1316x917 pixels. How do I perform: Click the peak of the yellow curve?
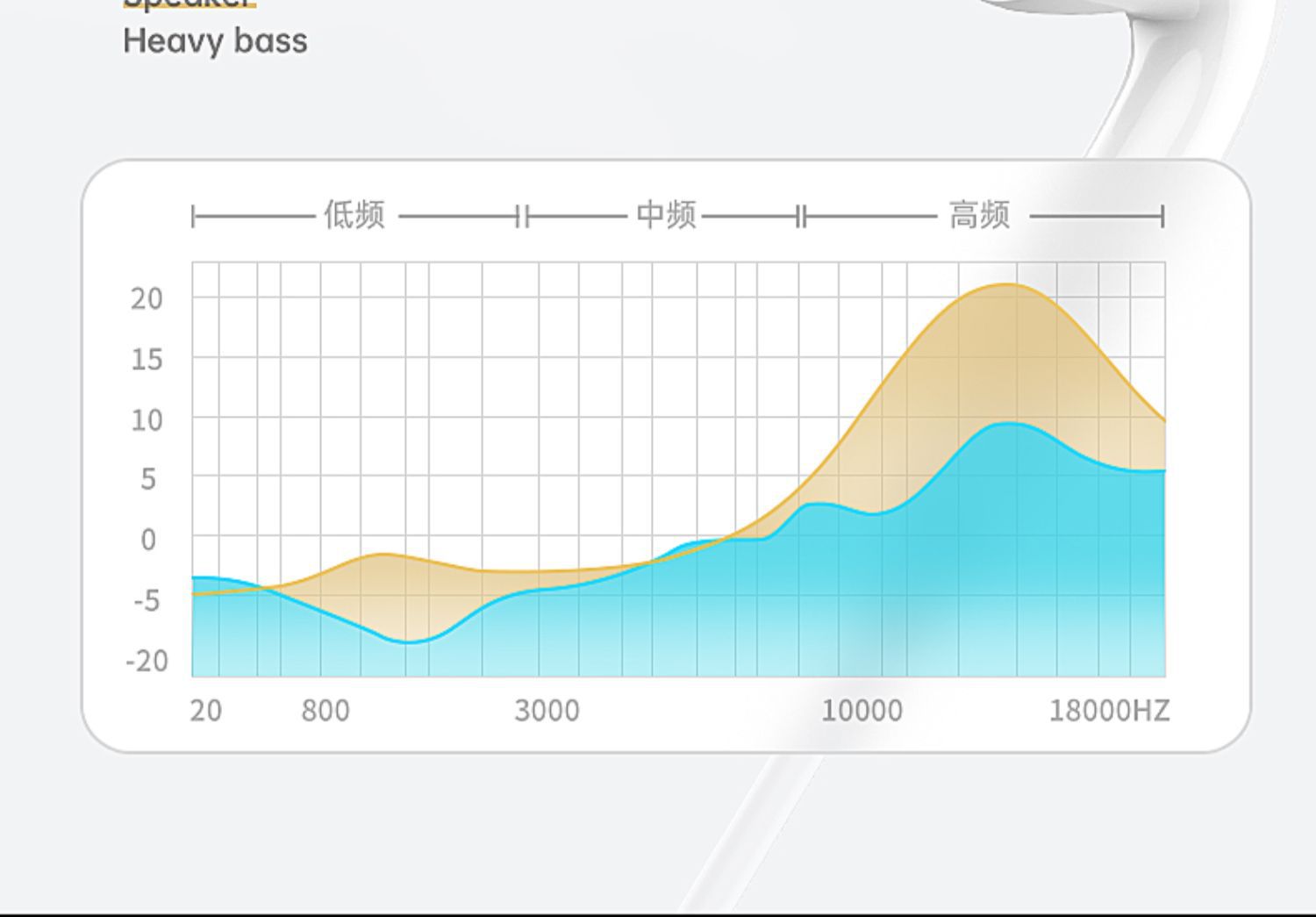coord(1007,284)
